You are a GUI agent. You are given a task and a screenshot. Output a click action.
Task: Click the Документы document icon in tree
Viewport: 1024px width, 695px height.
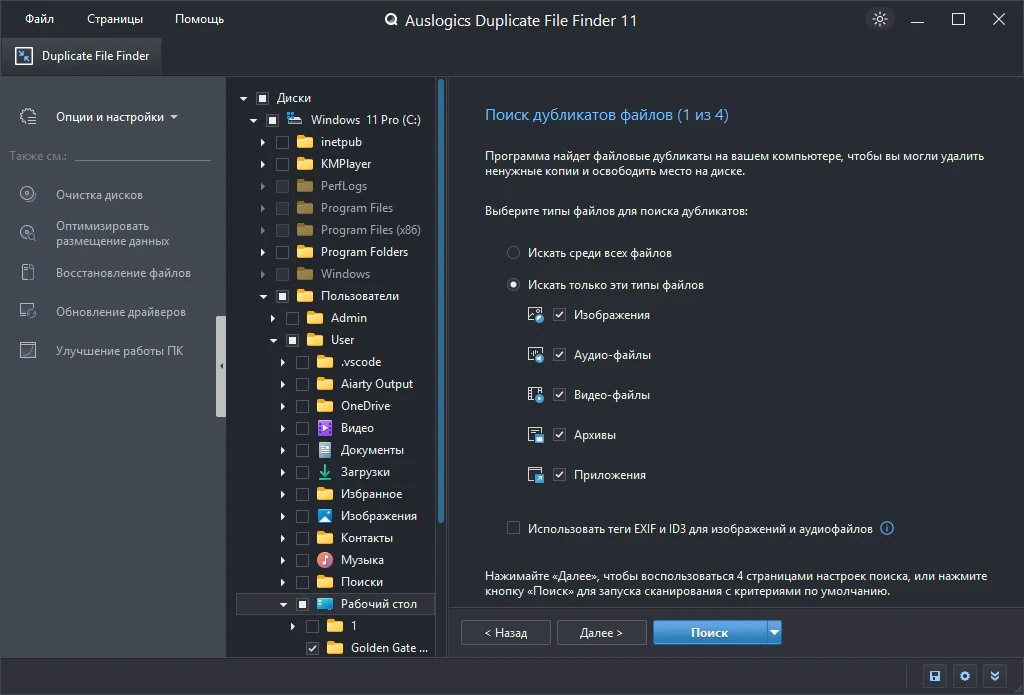[325, 449]
